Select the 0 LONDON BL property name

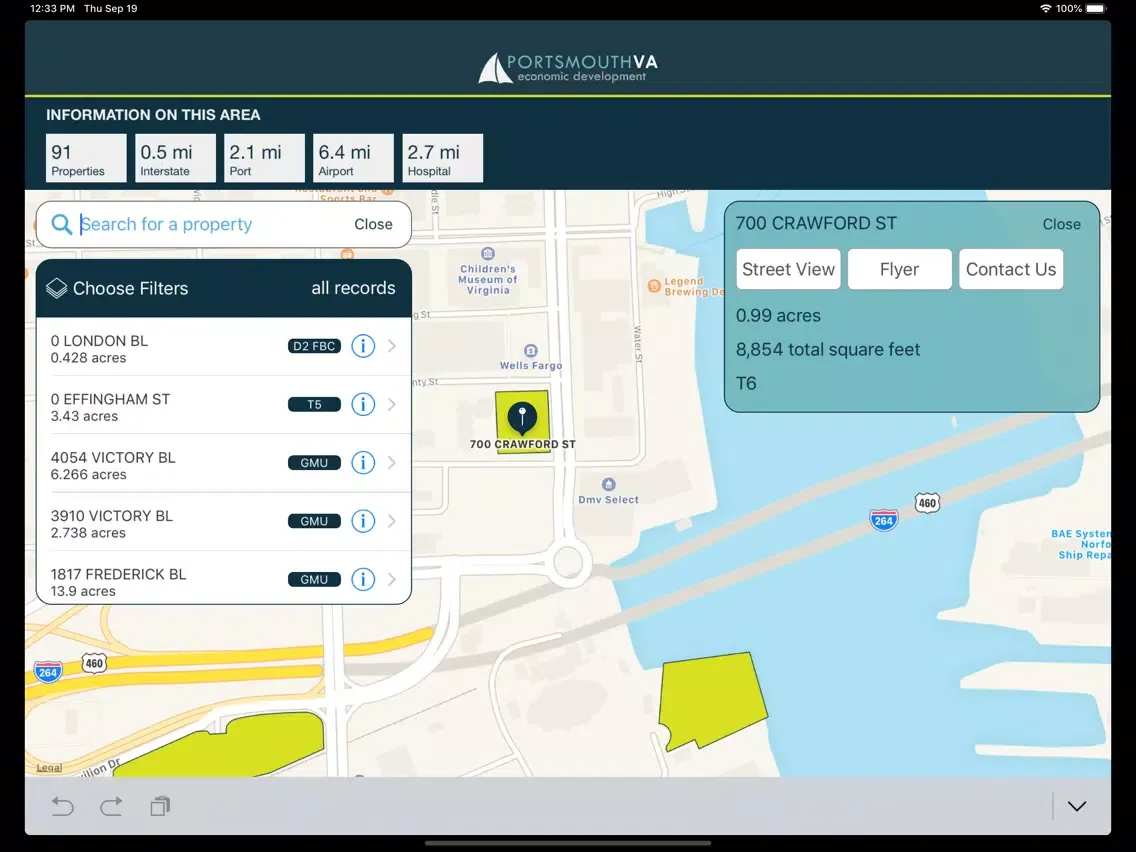[99, 341]
